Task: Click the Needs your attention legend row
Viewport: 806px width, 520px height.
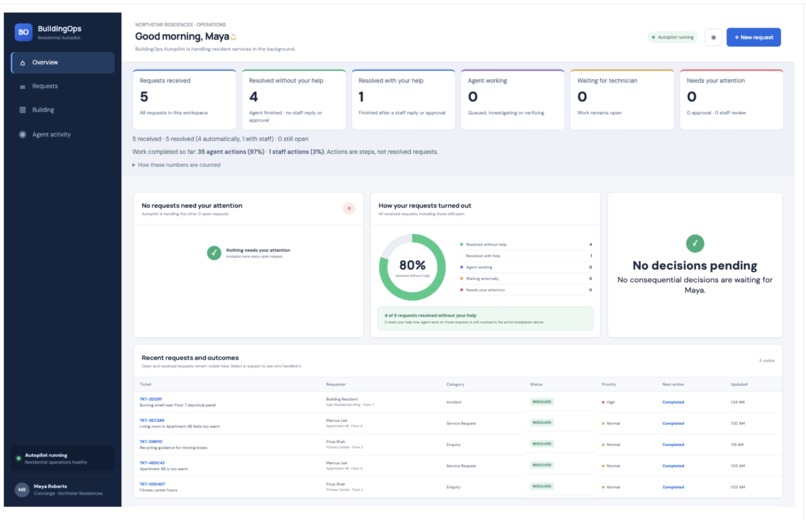Action: [x=526, y=290]
